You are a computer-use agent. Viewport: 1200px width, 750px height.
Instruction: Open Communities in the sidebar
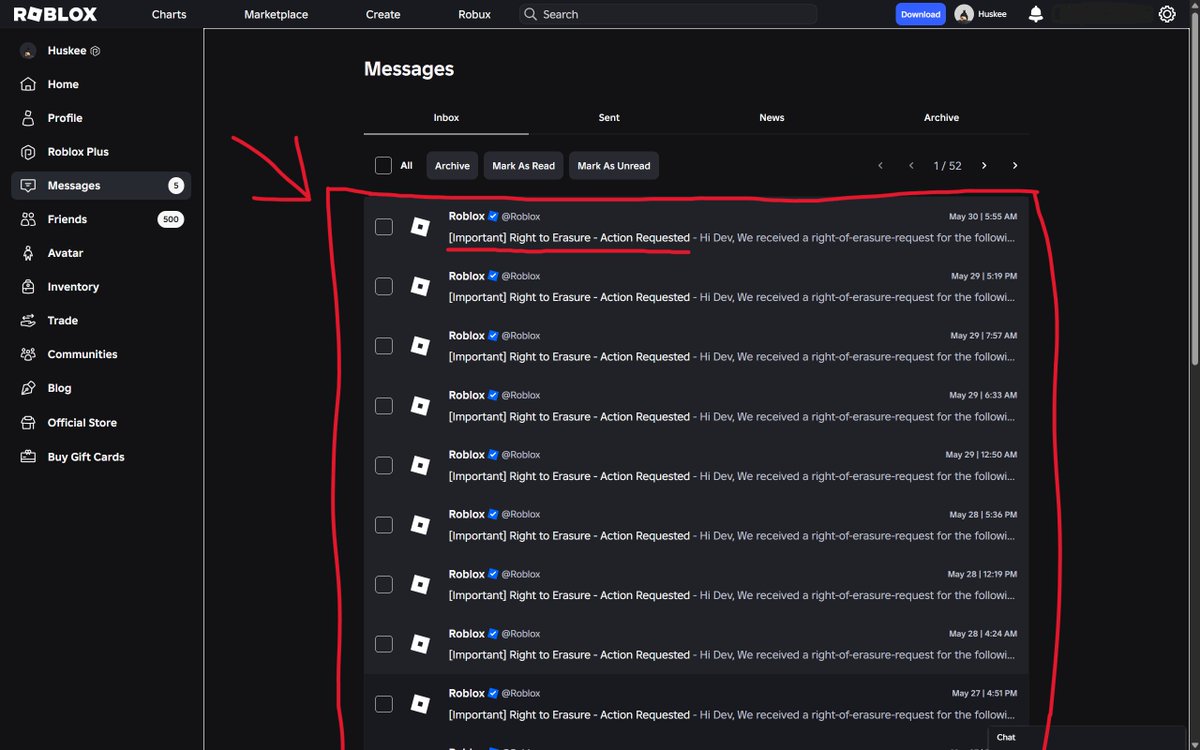pos(82,354)
